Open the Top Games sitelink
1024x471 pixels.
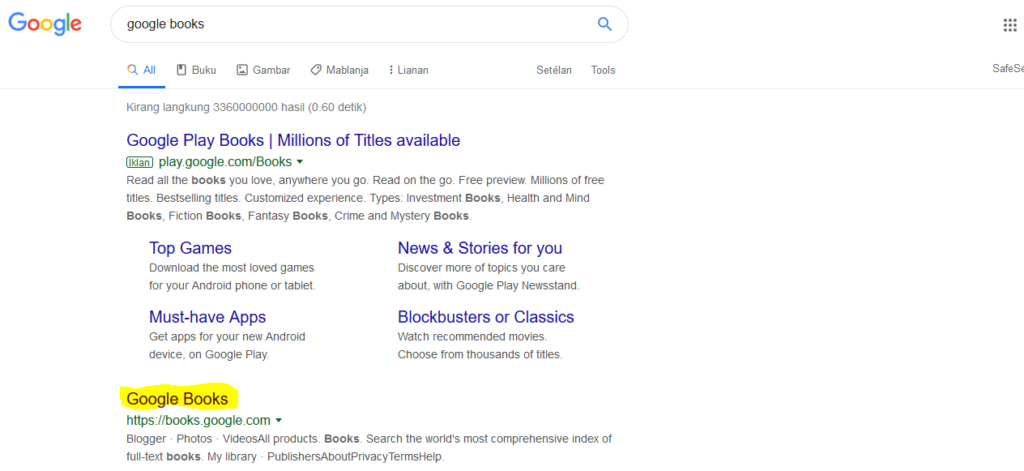pos(190,248)
